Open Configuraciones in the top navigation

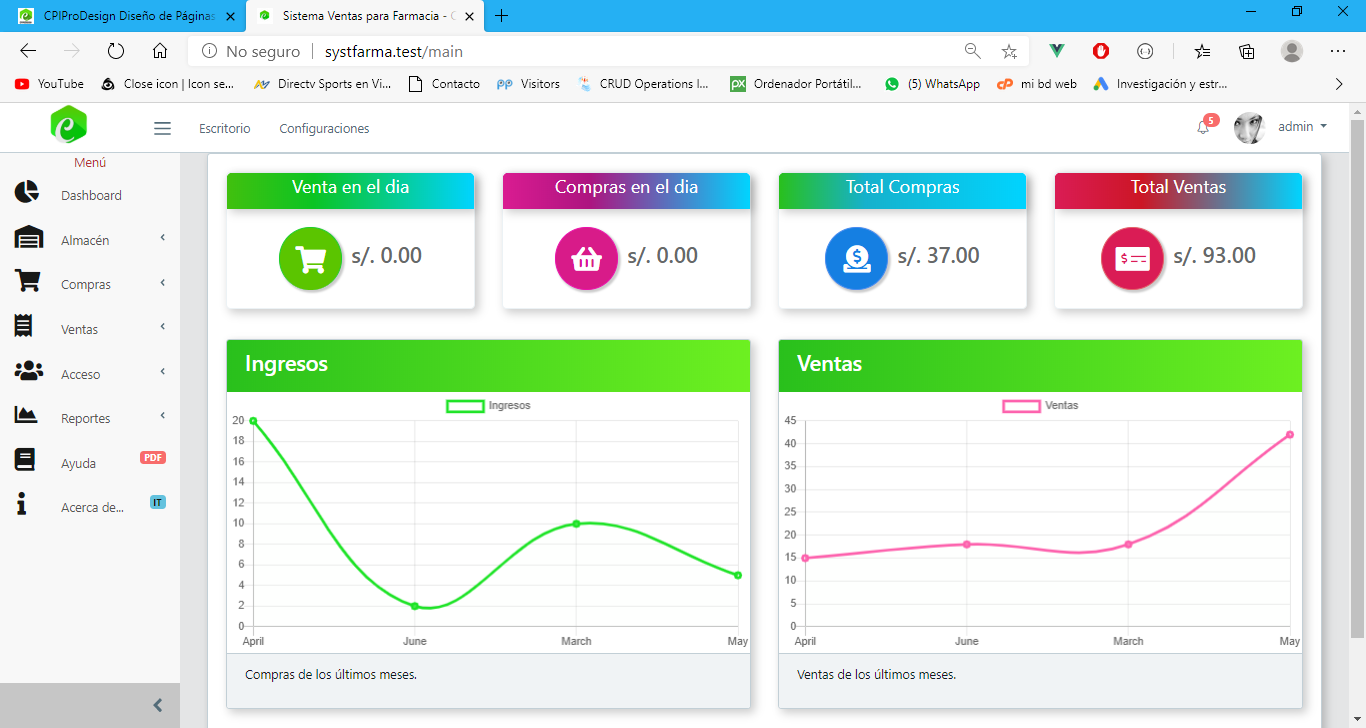click(x=324, y=128)
